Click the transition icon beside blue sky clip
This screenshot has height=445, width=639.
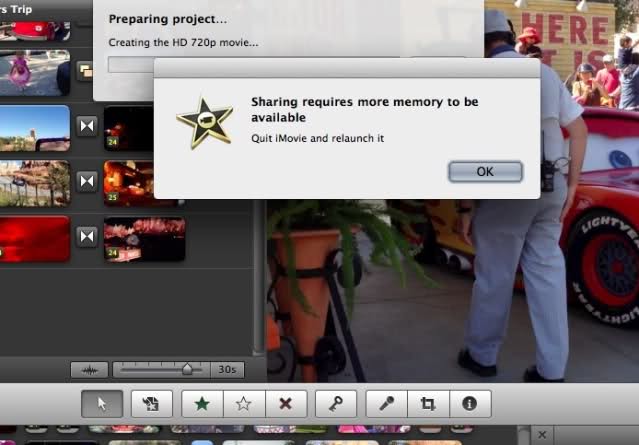[87, 126]
